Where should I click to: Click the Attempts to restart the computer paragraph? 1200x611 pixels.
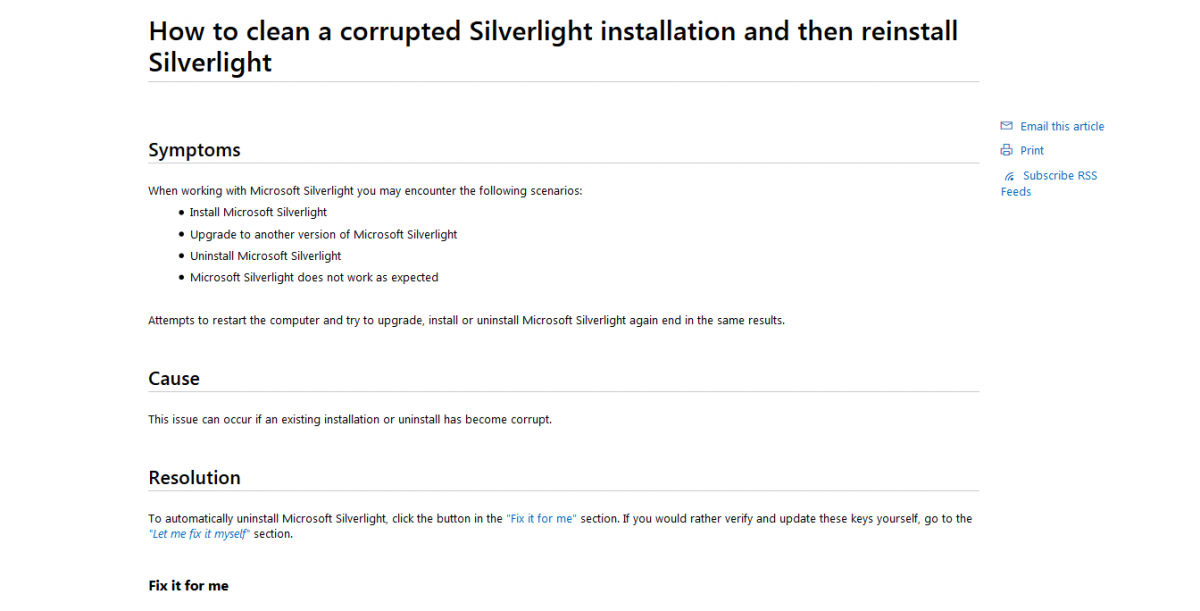click(466, 321)
